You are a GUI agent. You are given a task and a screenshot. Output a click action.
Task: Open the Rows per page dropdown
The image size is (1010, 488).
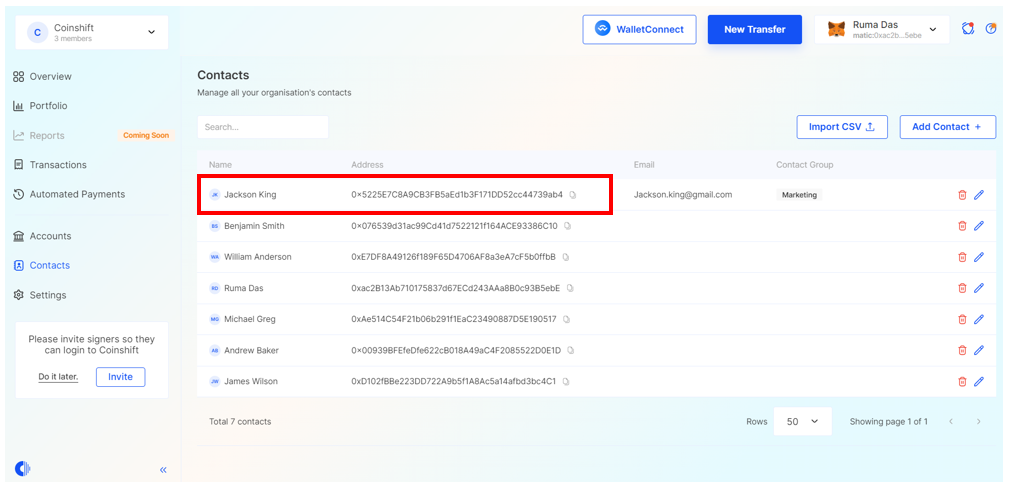(802, 422)
